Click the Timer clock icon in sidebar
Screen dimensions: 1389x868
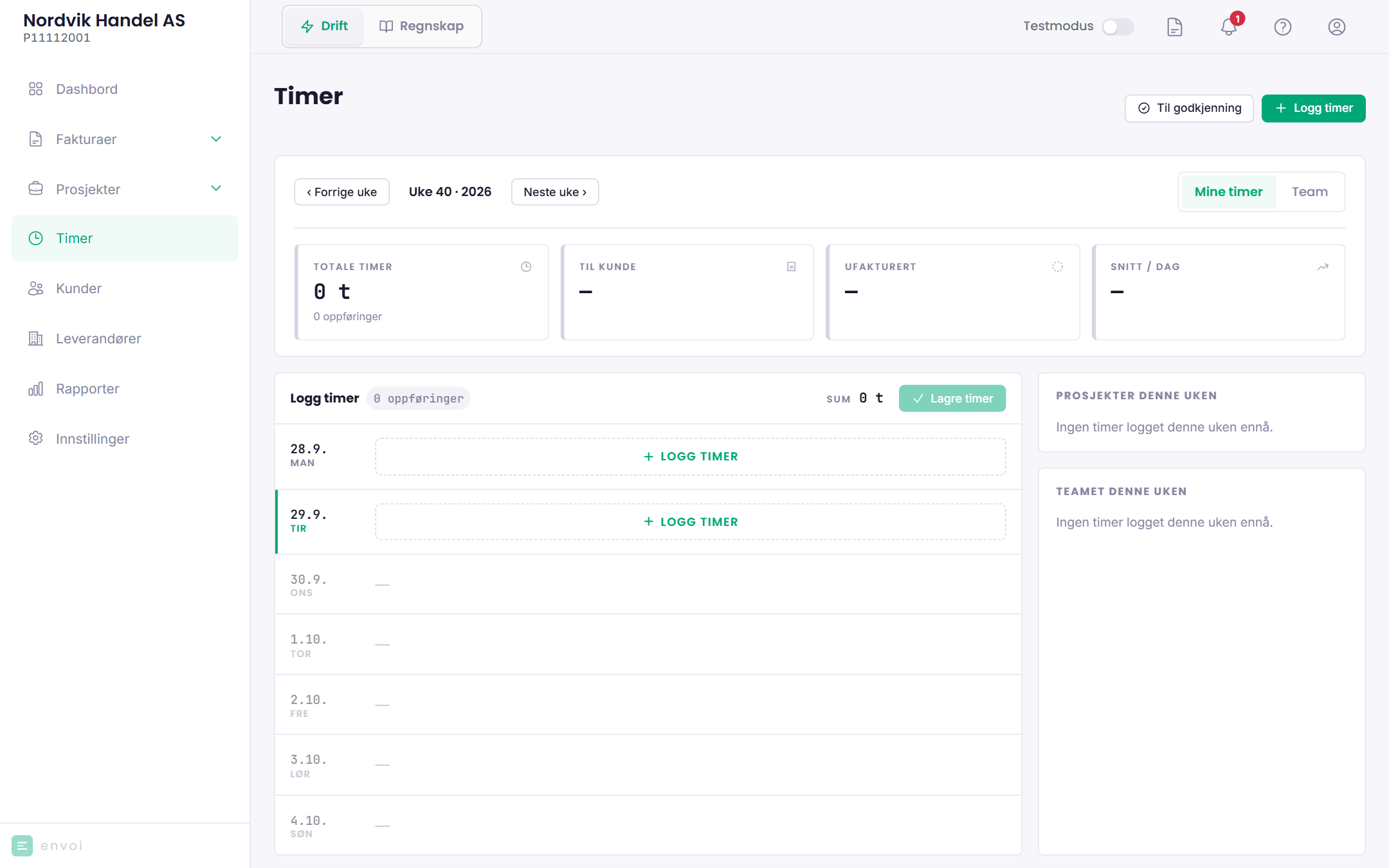36,238
